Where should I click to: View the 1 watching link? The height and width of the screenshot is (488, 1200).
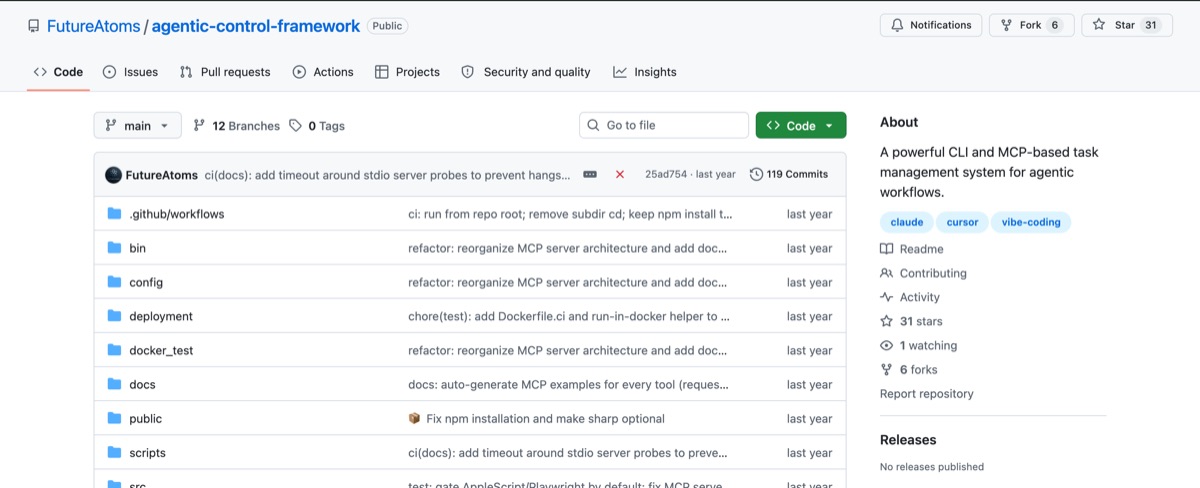pyautogui.click(x=918, y=345)
